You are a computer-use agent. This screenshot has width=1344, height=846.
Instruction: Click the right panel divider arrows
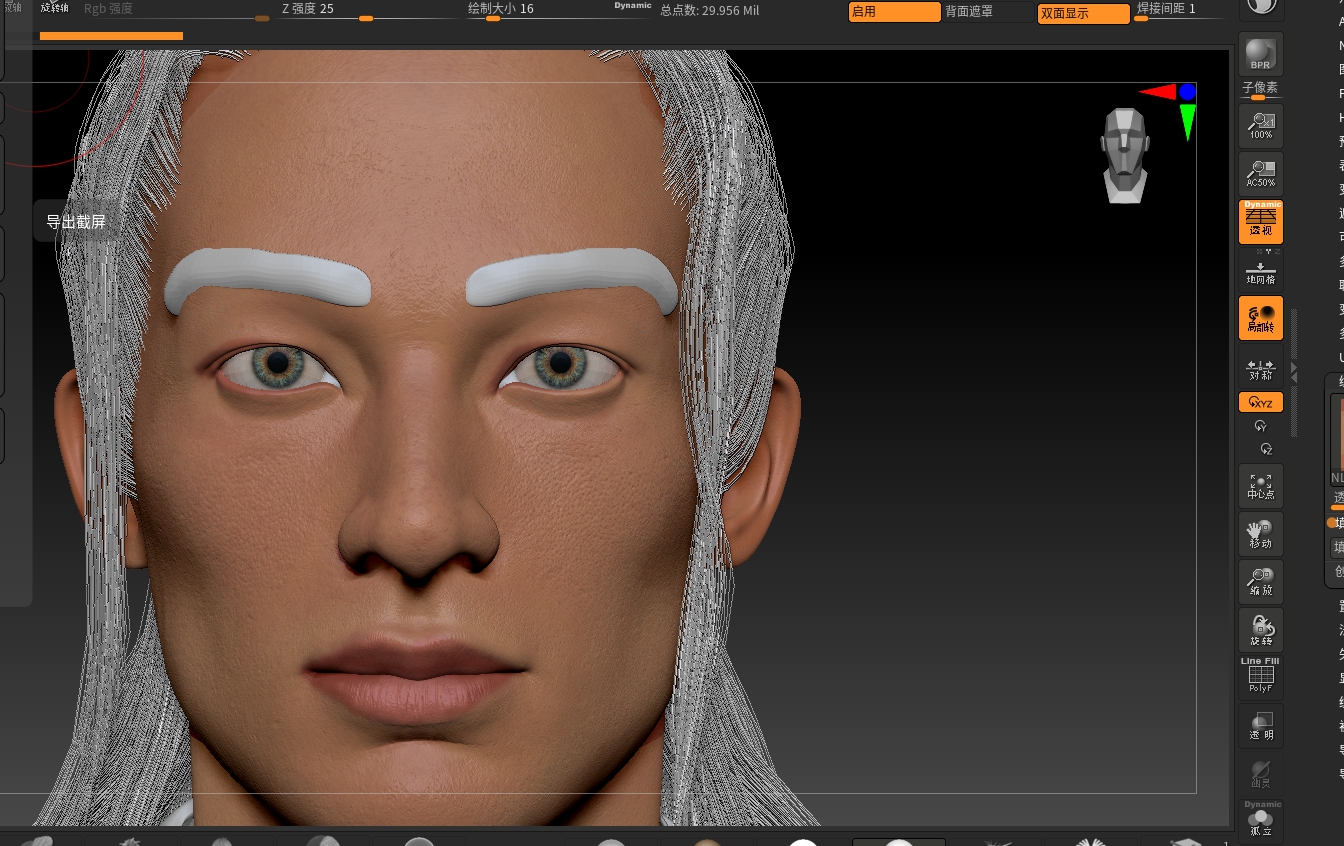point(1294,372)
